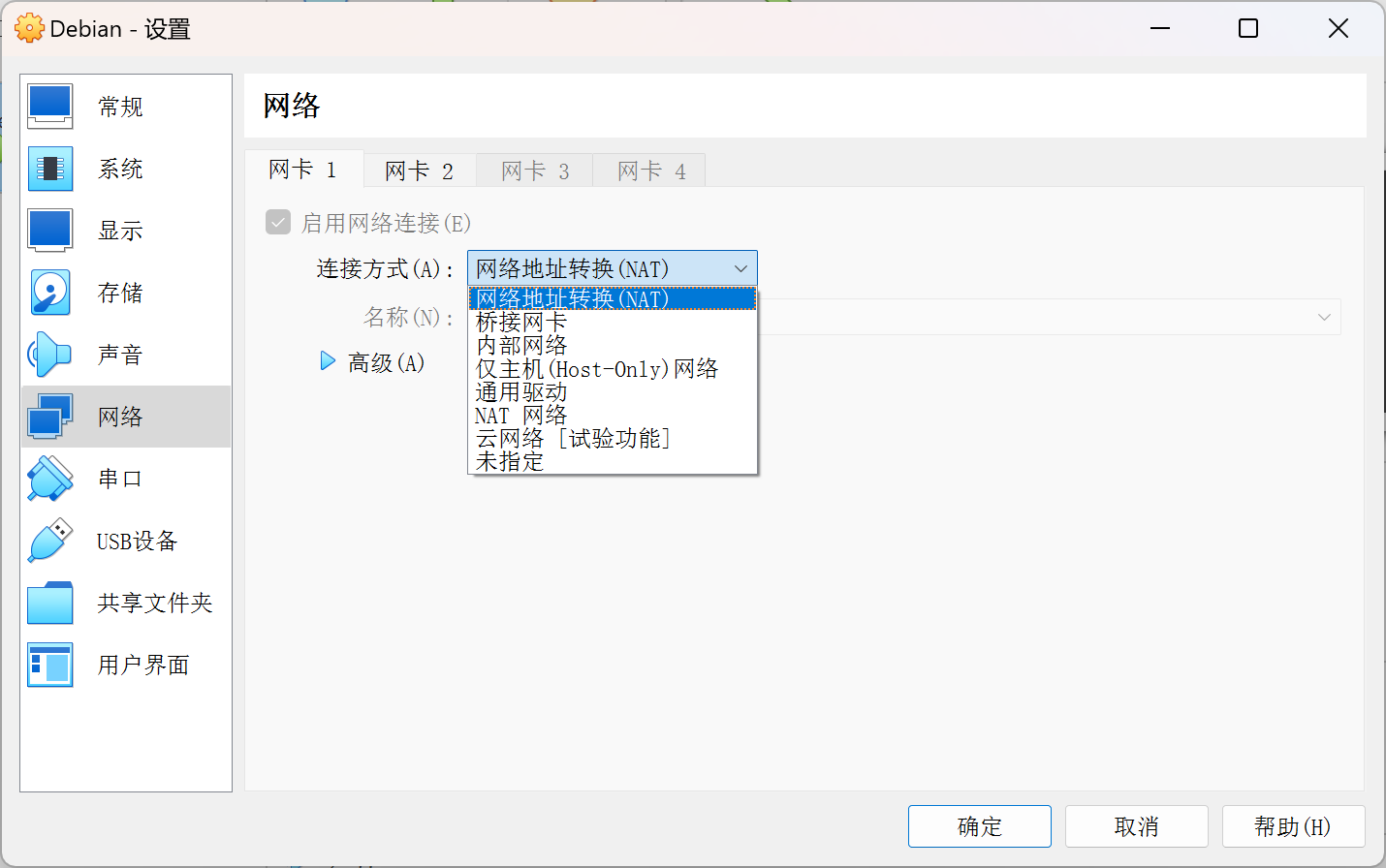The width and height of the screenshot is (1386, 868).
Task: Click the 用户界面 label in sidebar
Action: (143, 665)
